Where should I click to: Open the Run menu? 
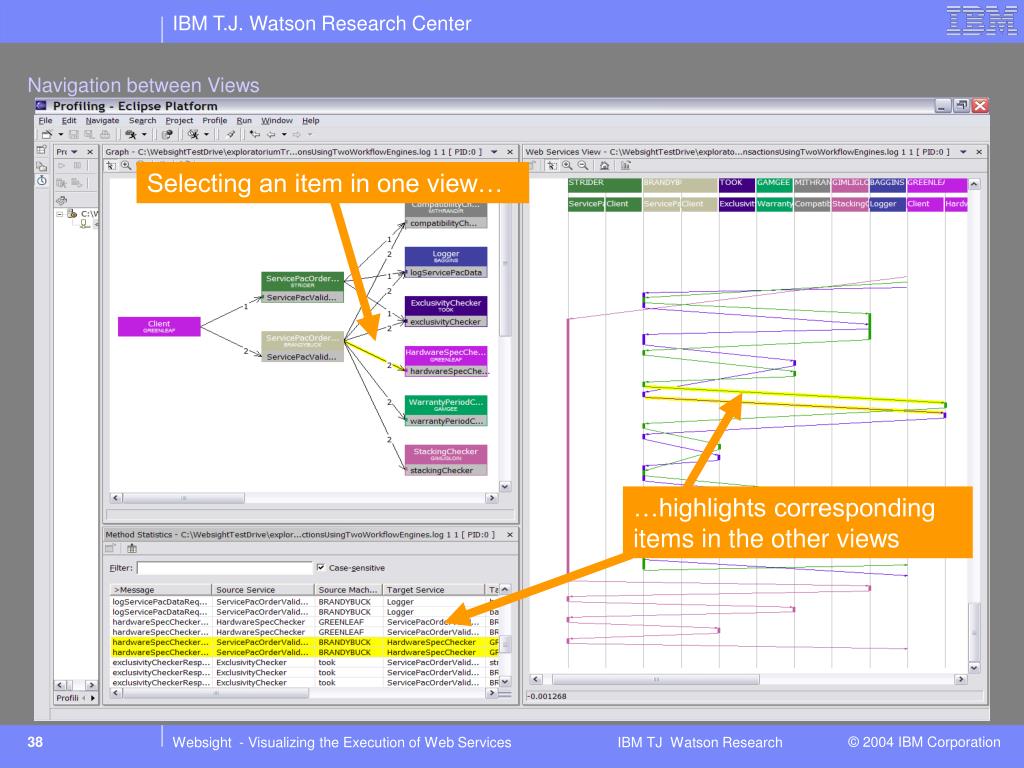coord(244,120)
